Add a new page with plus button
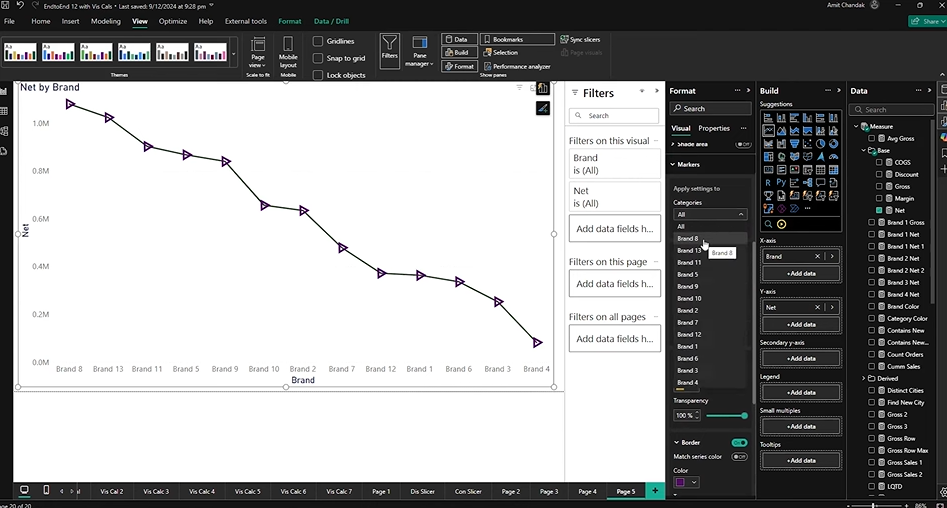947x508 pixels. pos(655,491)
